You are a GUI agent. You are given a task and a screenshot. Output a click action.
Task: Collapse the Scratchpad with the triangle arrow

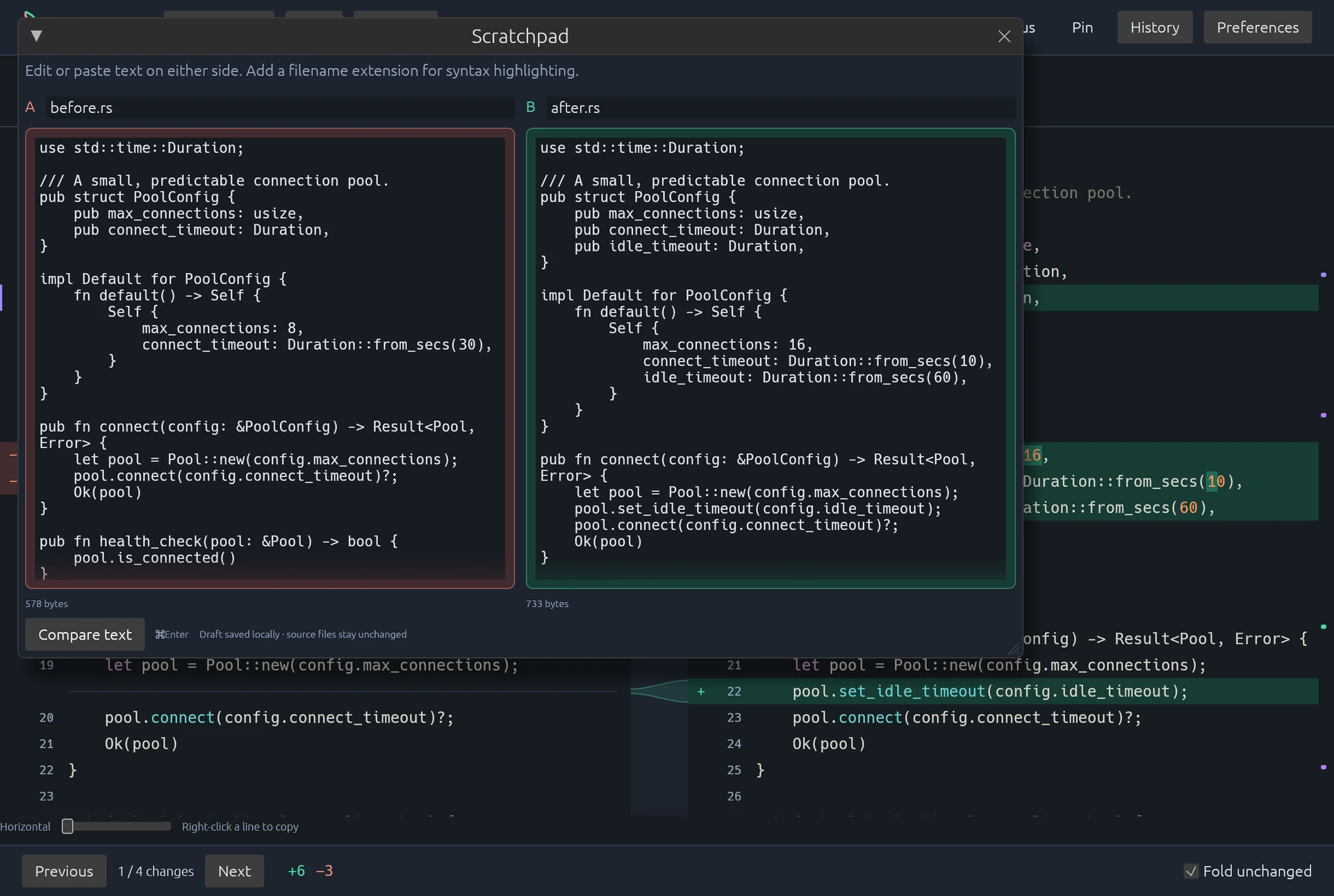[x=37, y=36]
